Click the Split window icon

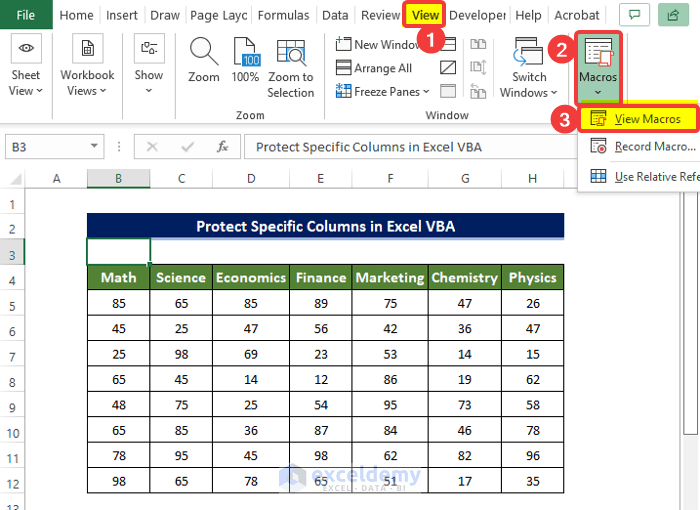pyautogui.click(x=448, y=44)
